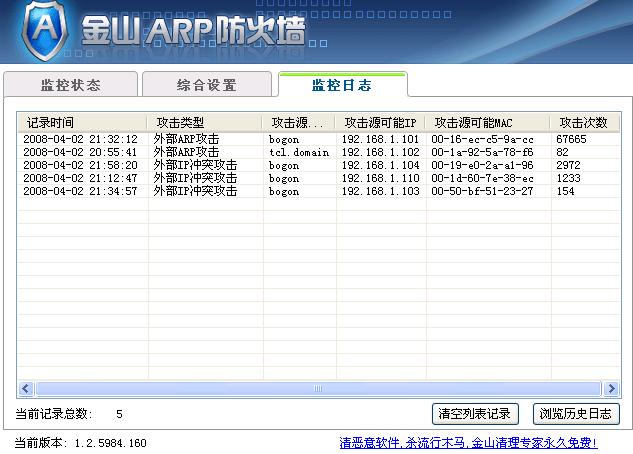Click attack count 154

click(x=565, y=191)
